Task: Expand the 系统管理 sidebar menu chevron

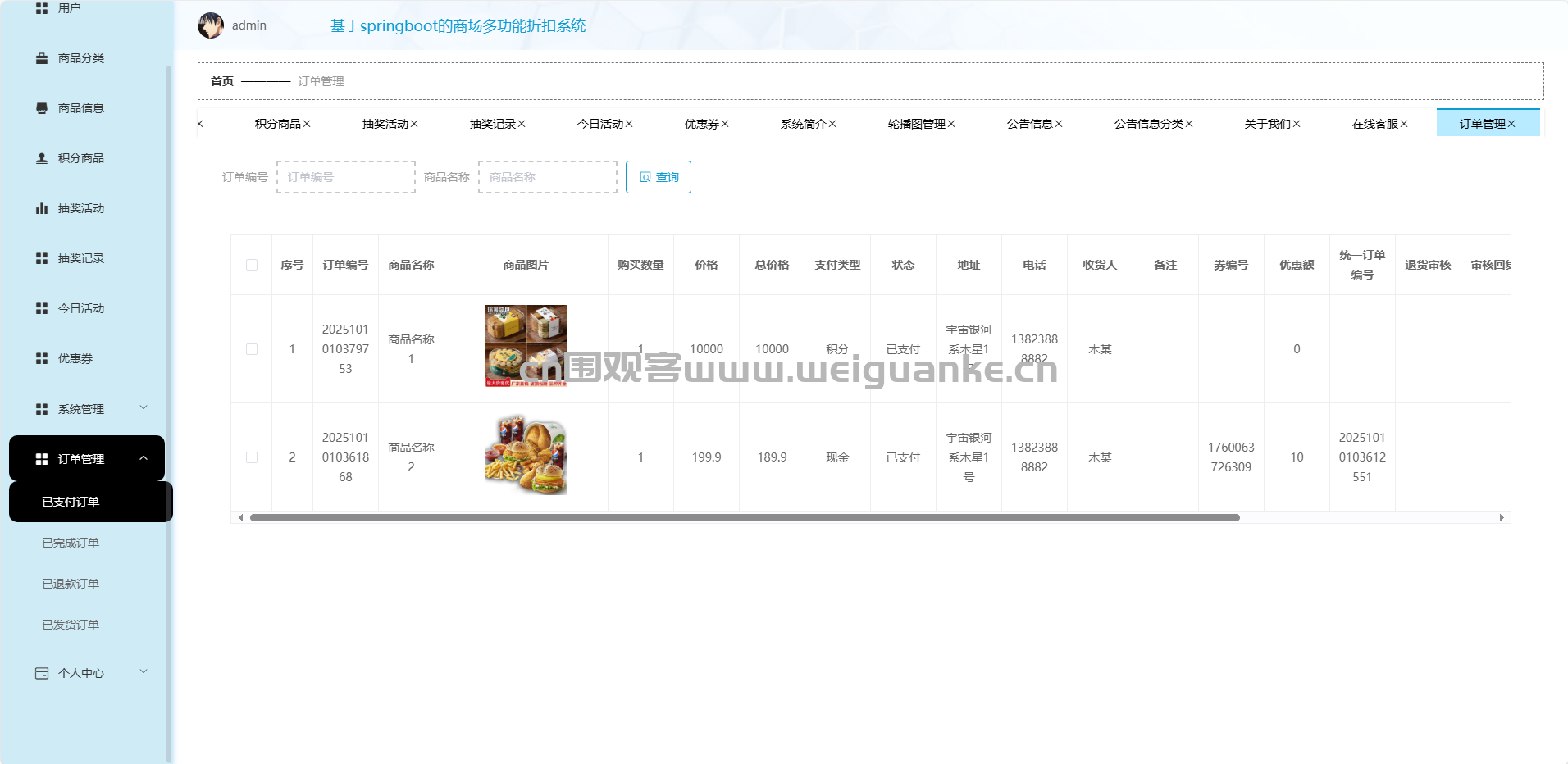Action: click(x=144, y=408)
